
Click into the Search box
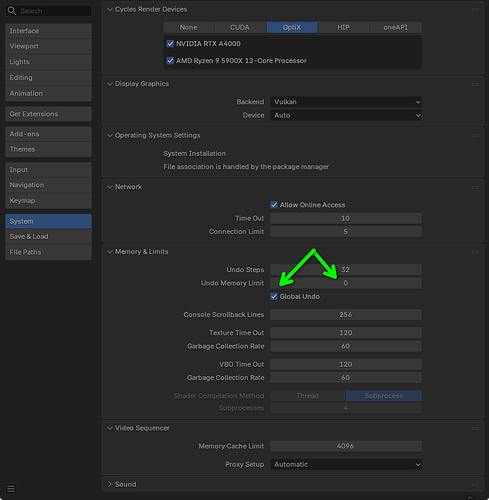48,11
